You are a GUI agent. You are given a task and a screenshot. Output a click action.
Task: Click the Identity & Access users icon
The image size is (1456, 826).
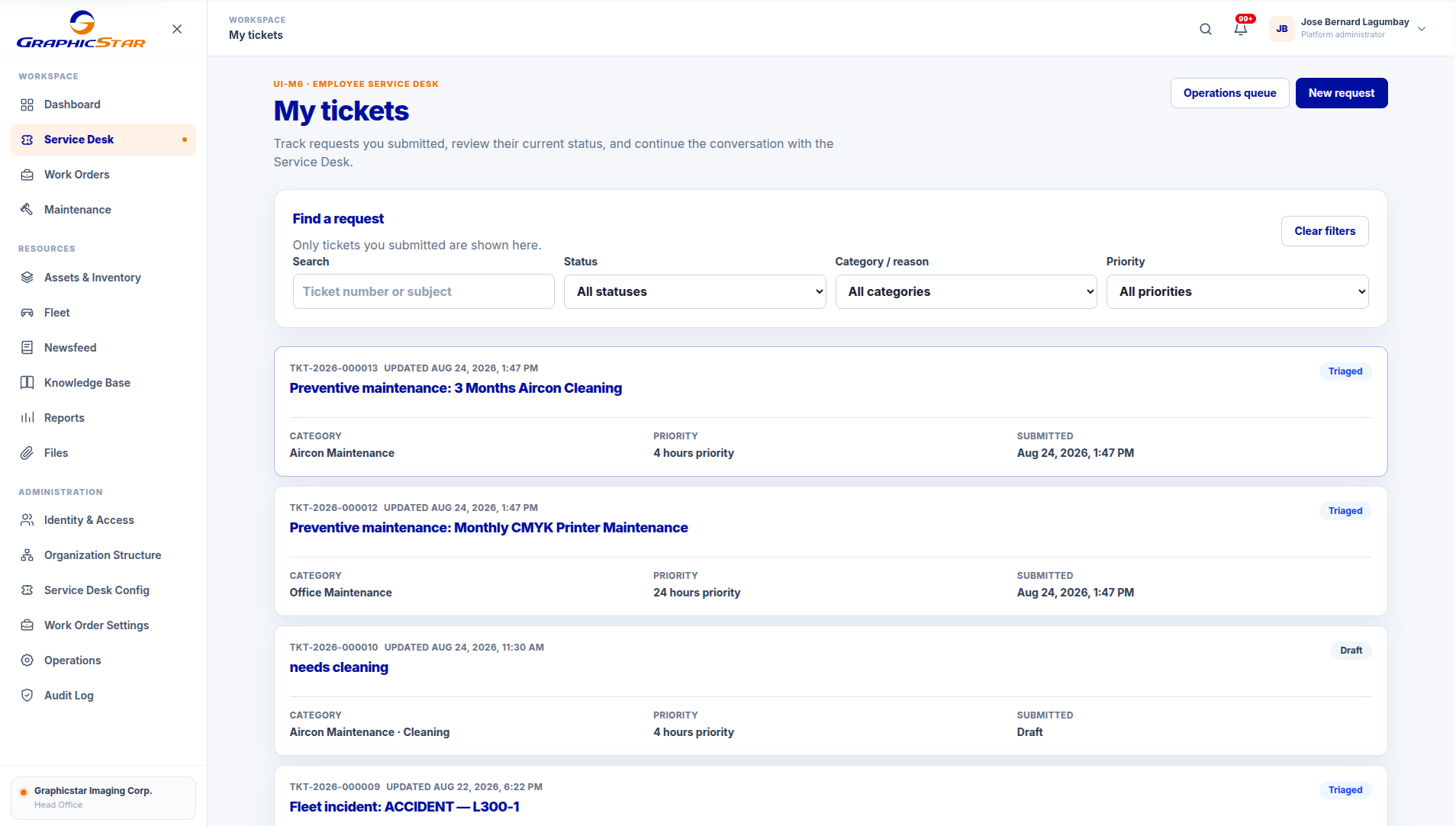tap(27, 520)
